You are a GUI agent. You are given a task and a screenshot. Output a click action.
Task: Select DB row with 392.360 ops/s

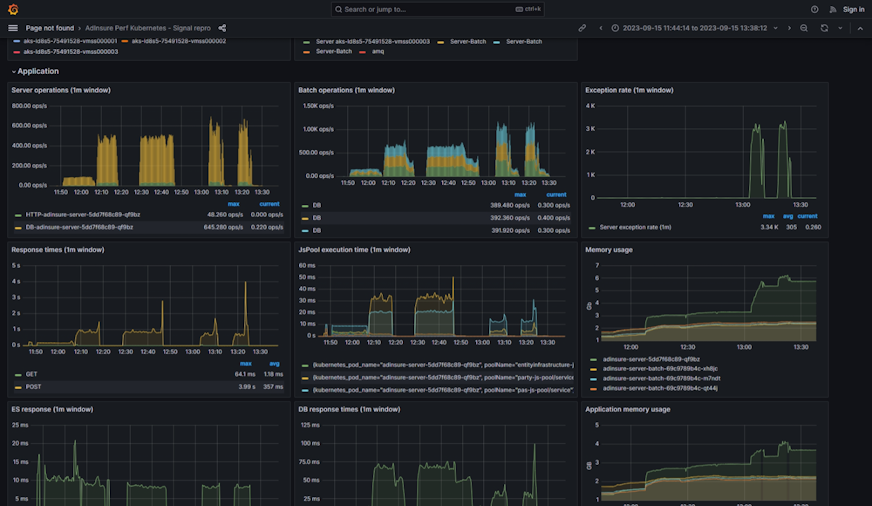[x=435, y=218]
